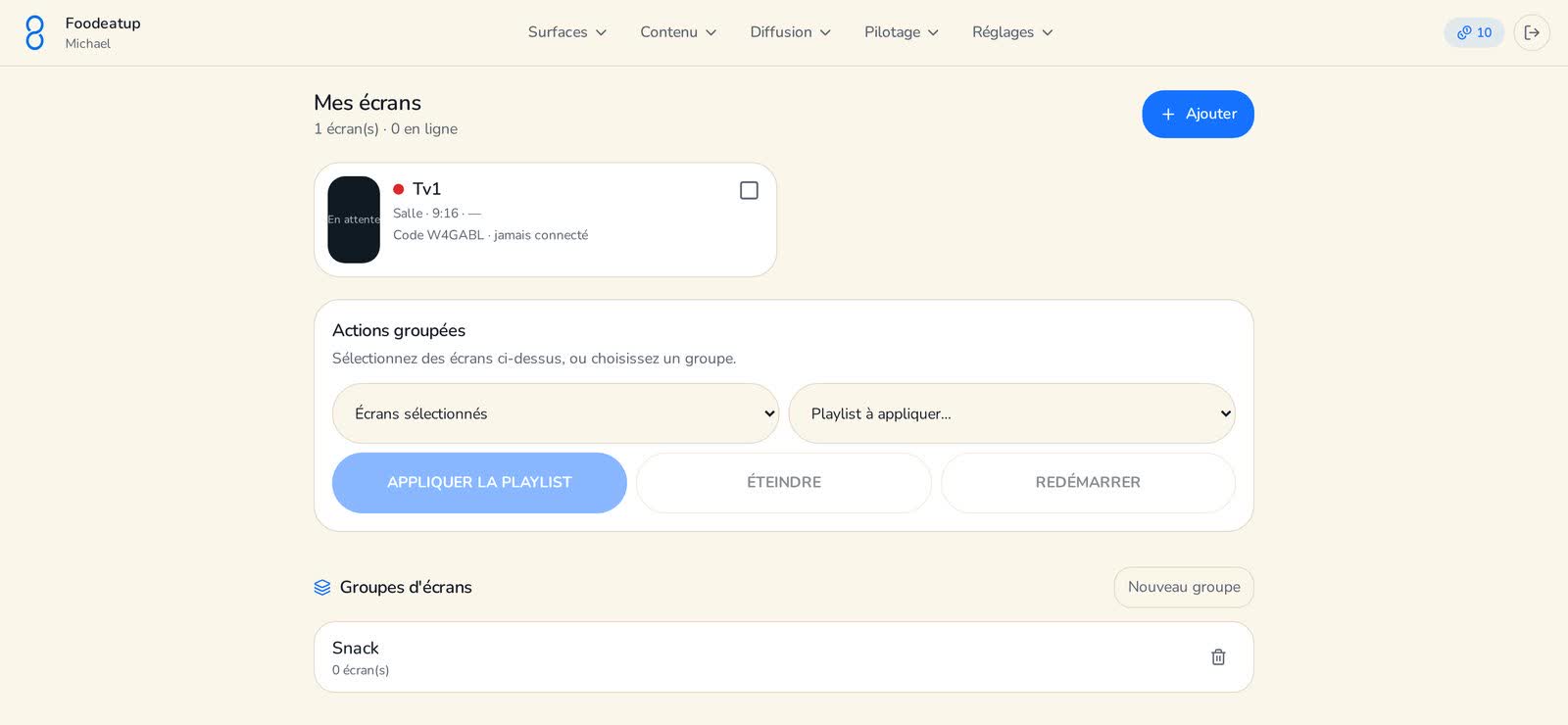Viewport: 1568px width, 725px height.
Task: Open the Playlist à appliquer dropdown
Action: click(1011, 413)
